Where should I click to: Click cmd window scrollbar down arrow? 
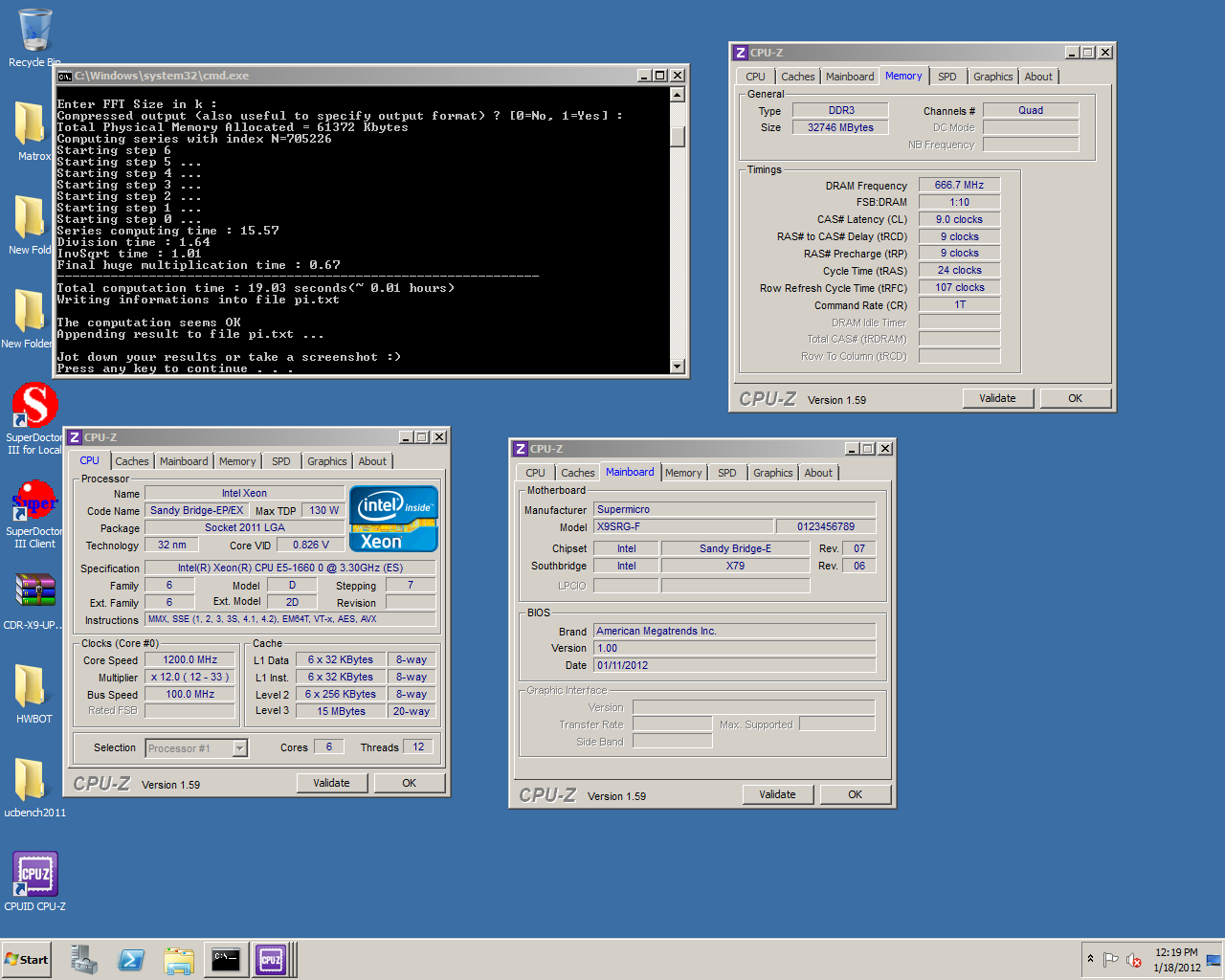(678, 366)
